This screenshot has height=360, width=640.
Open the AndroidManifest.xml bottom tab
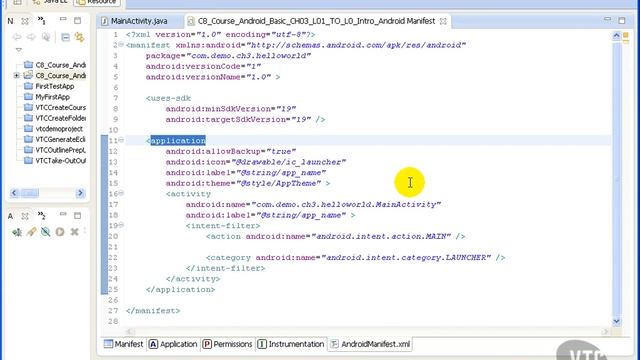pyautogui.click(x=370, y=344)
